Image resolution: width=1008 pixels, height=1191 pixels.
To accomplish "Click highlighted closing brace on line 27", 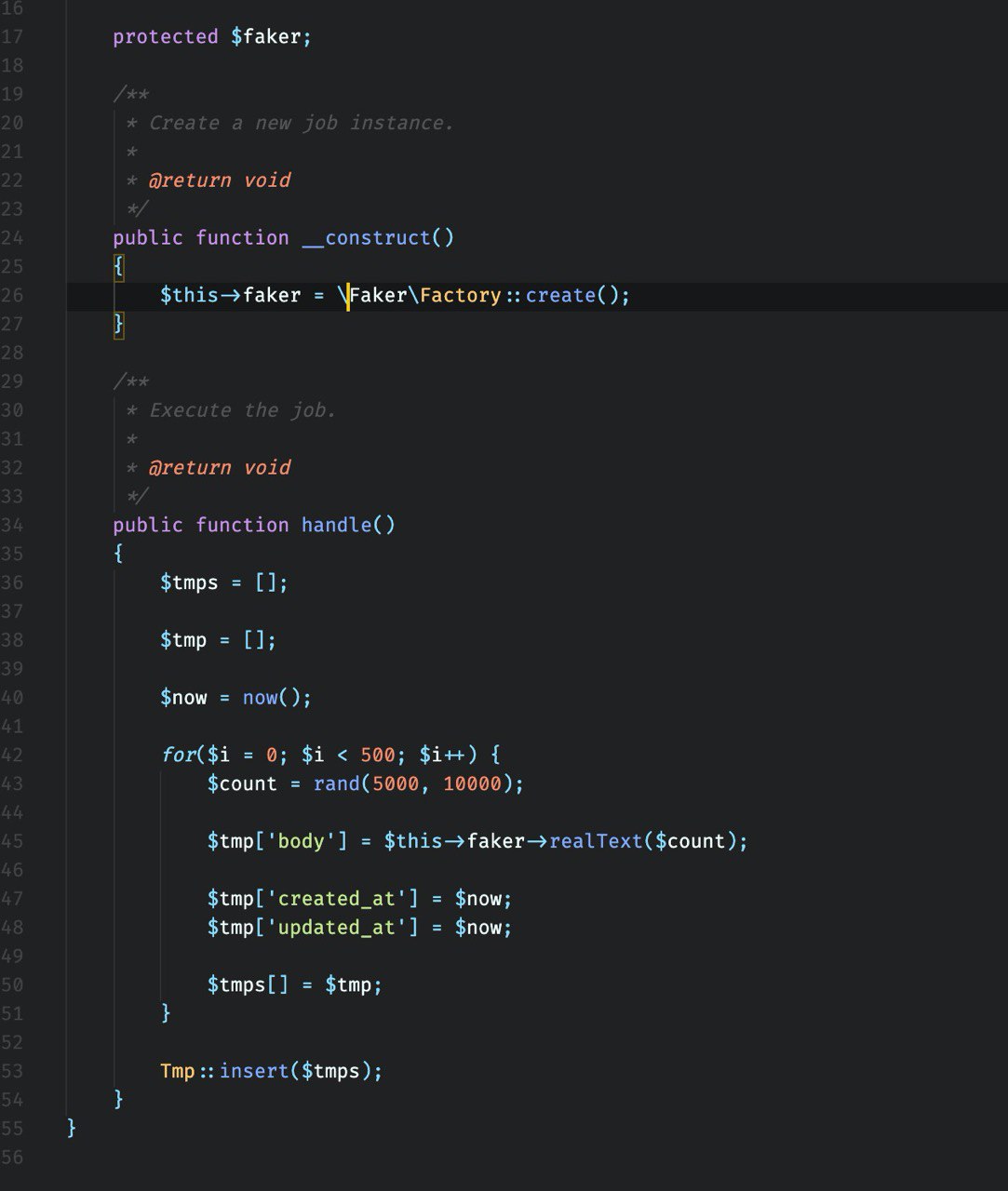I will click(118, 325).
